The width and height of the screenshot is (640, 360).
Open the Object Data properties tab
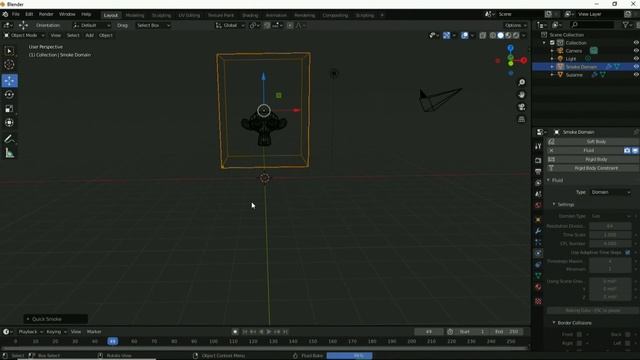click(538, 276)
